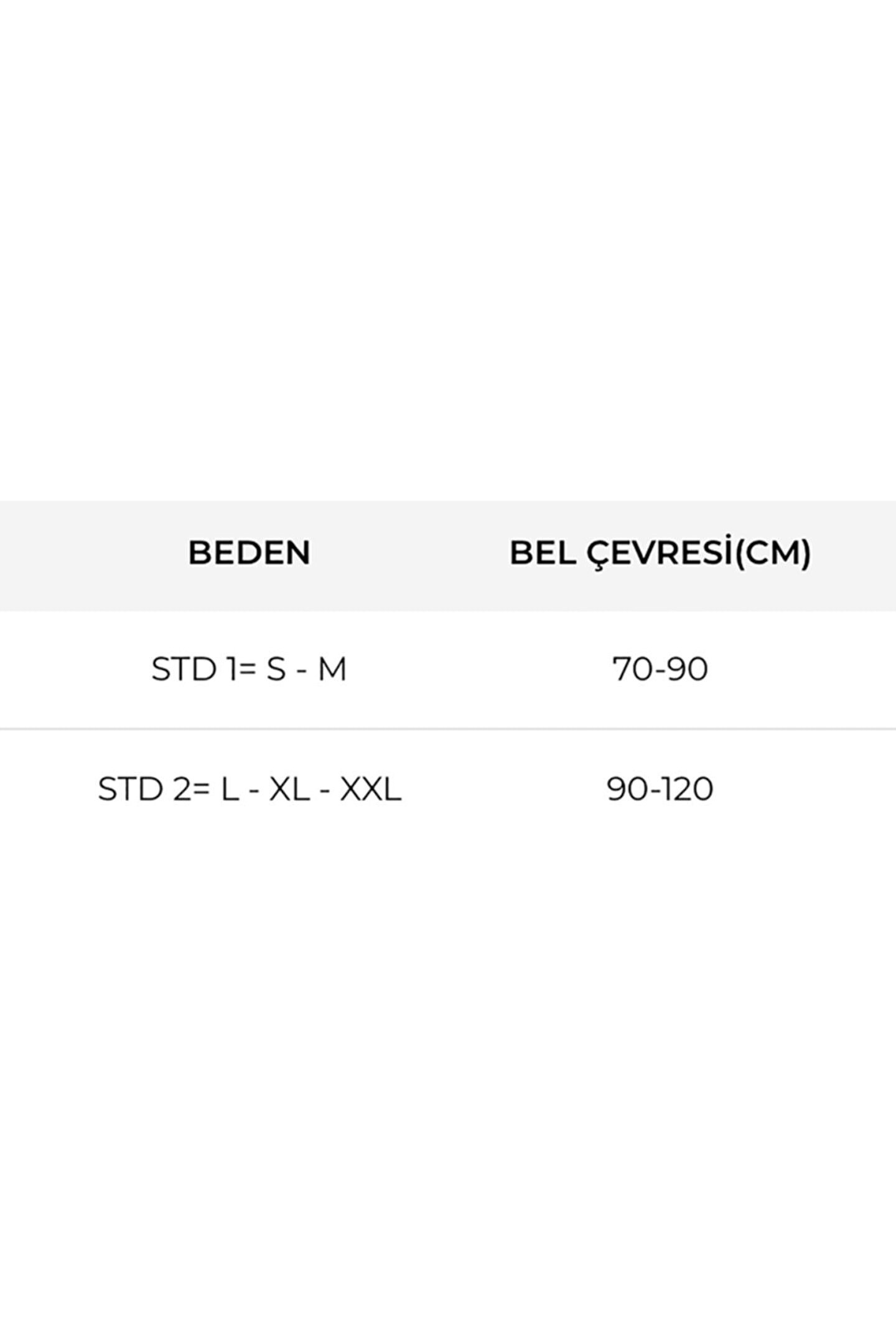Click the XXL size in the STD 2 row
The width and height of the screenshot is (896, 1344).
(x=370, y=789)
